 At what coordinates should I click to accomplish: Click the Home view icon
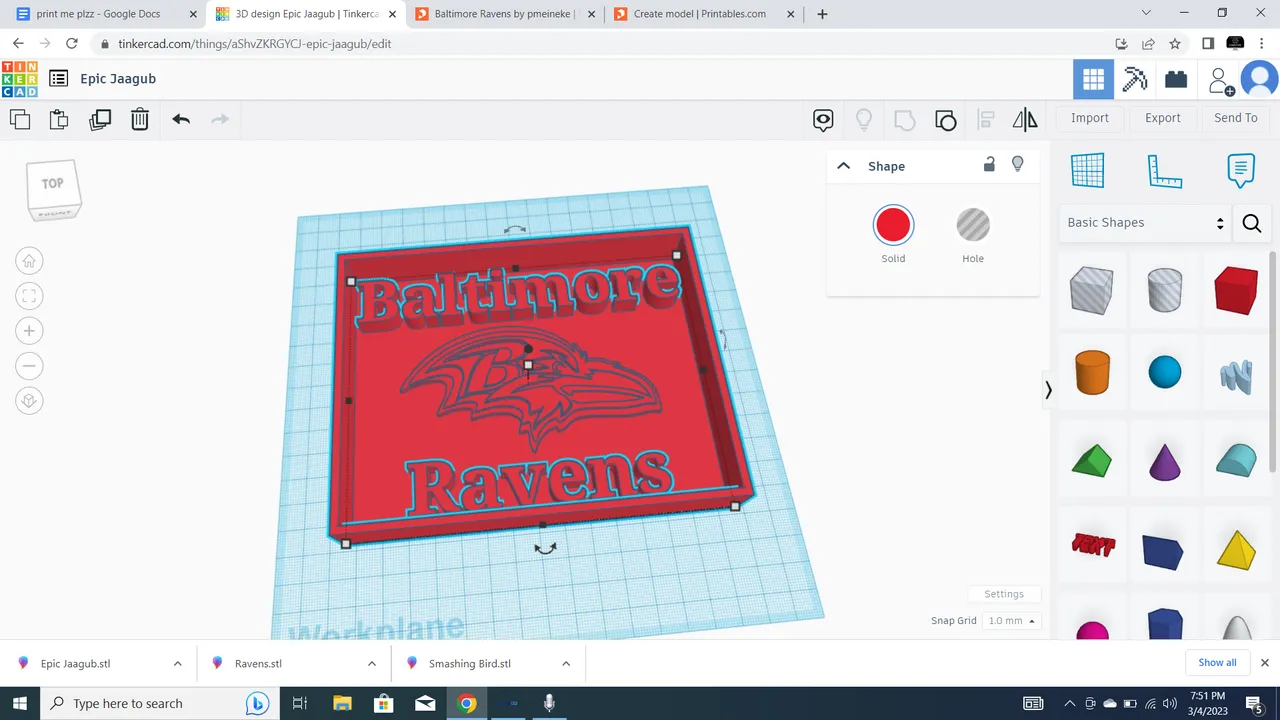coord(29,260)
